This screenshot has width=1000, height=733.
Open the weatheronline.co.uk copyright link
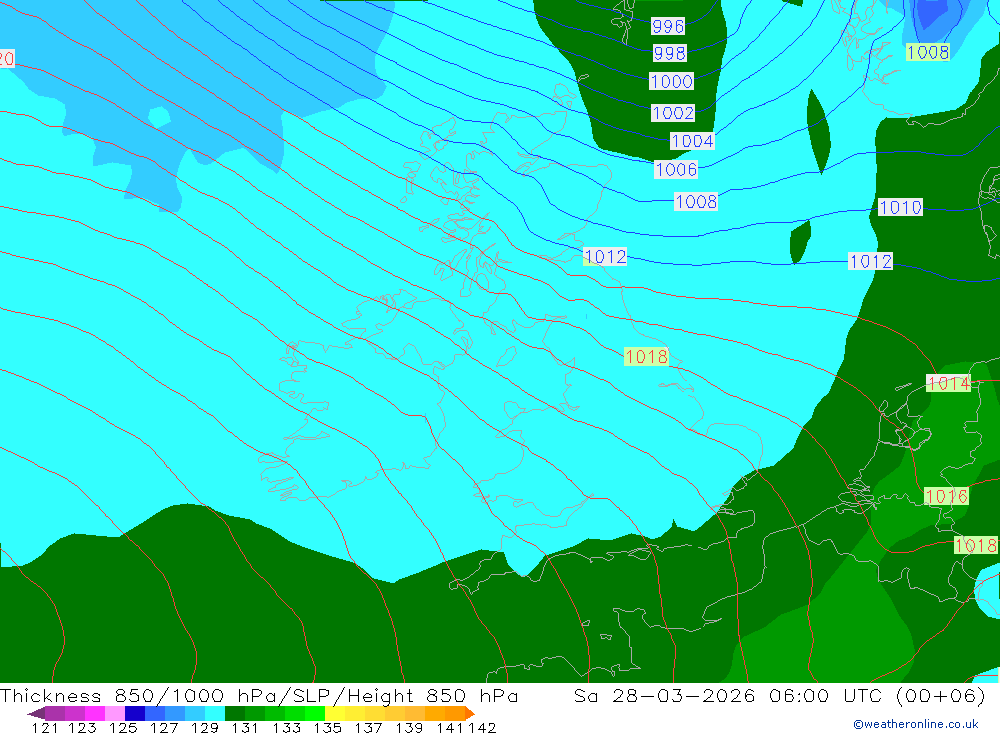click(916, 724)
